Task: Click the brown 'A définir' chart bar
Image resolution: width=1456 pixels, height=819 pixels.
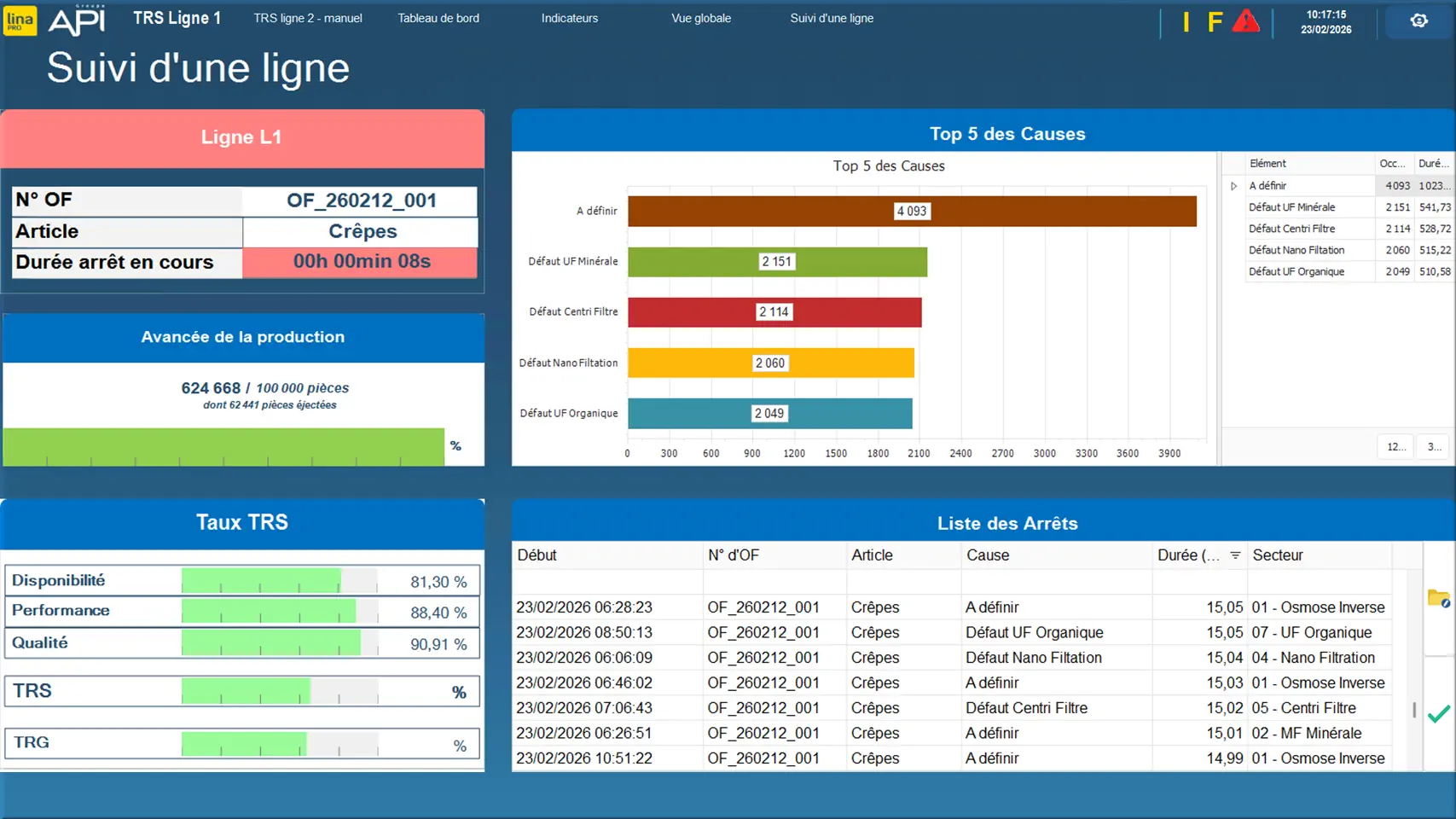Action: 911,212
